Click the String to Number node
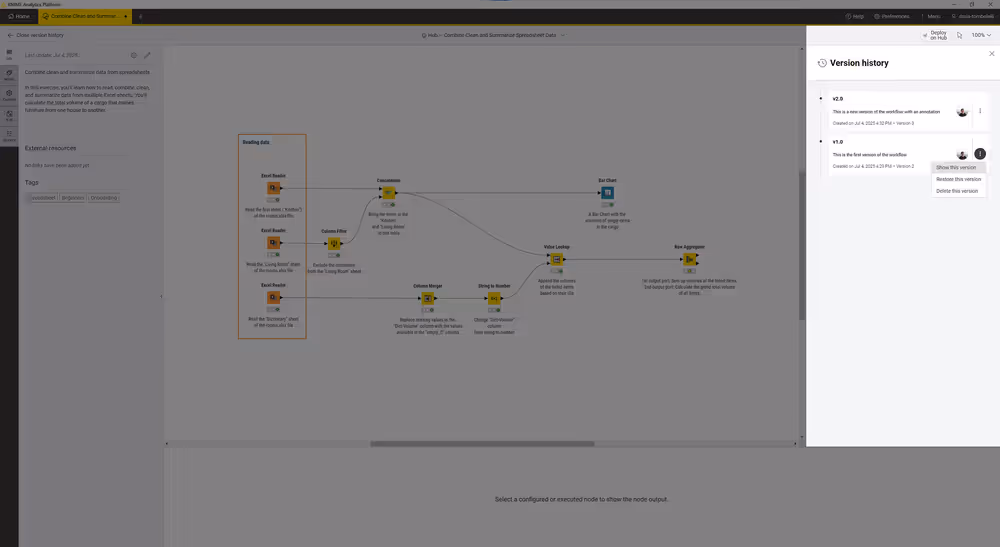The width and height of the screenshot is (1000, 547). pos(494,298)
